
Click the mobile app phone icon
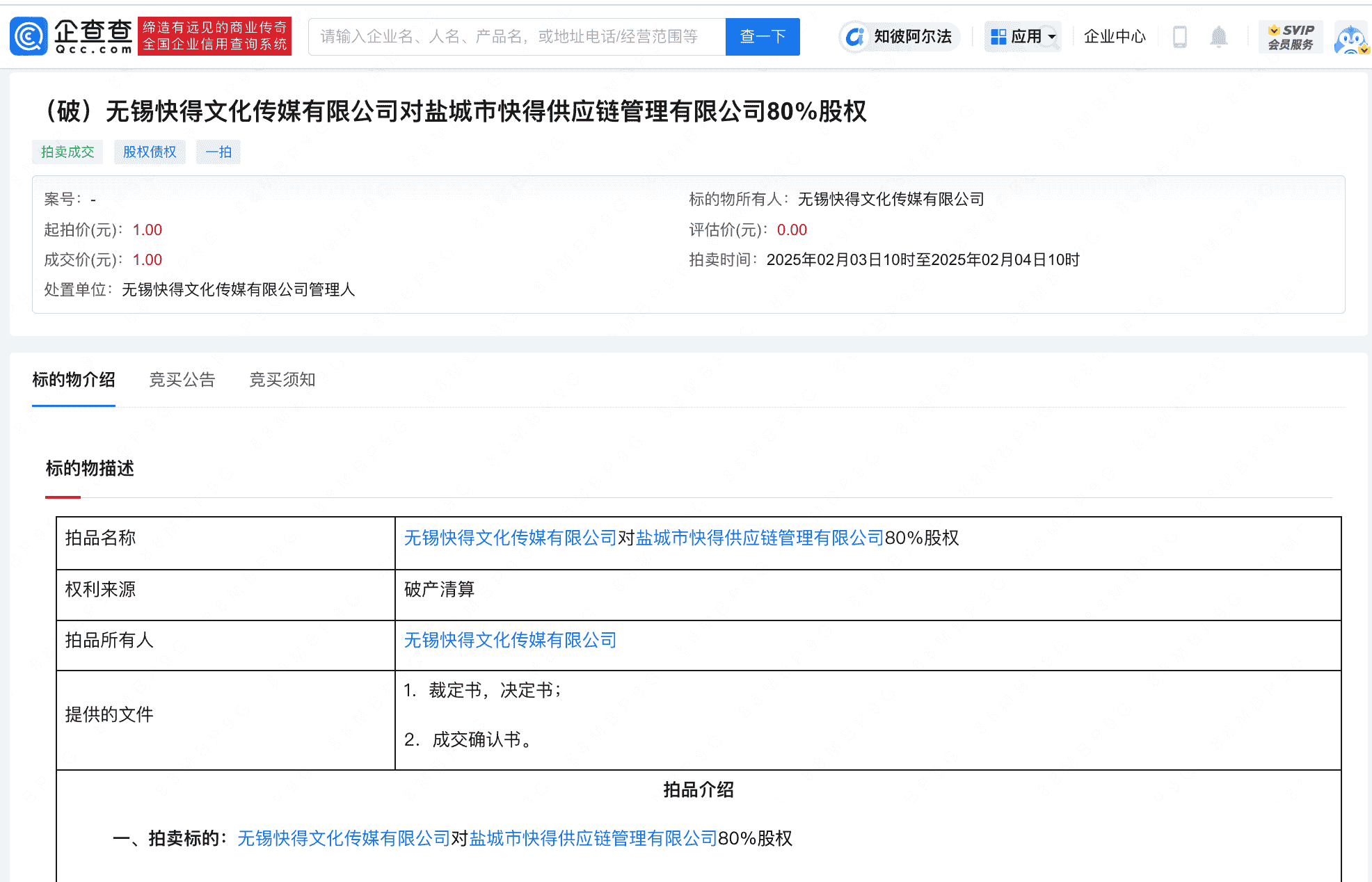1179,36
